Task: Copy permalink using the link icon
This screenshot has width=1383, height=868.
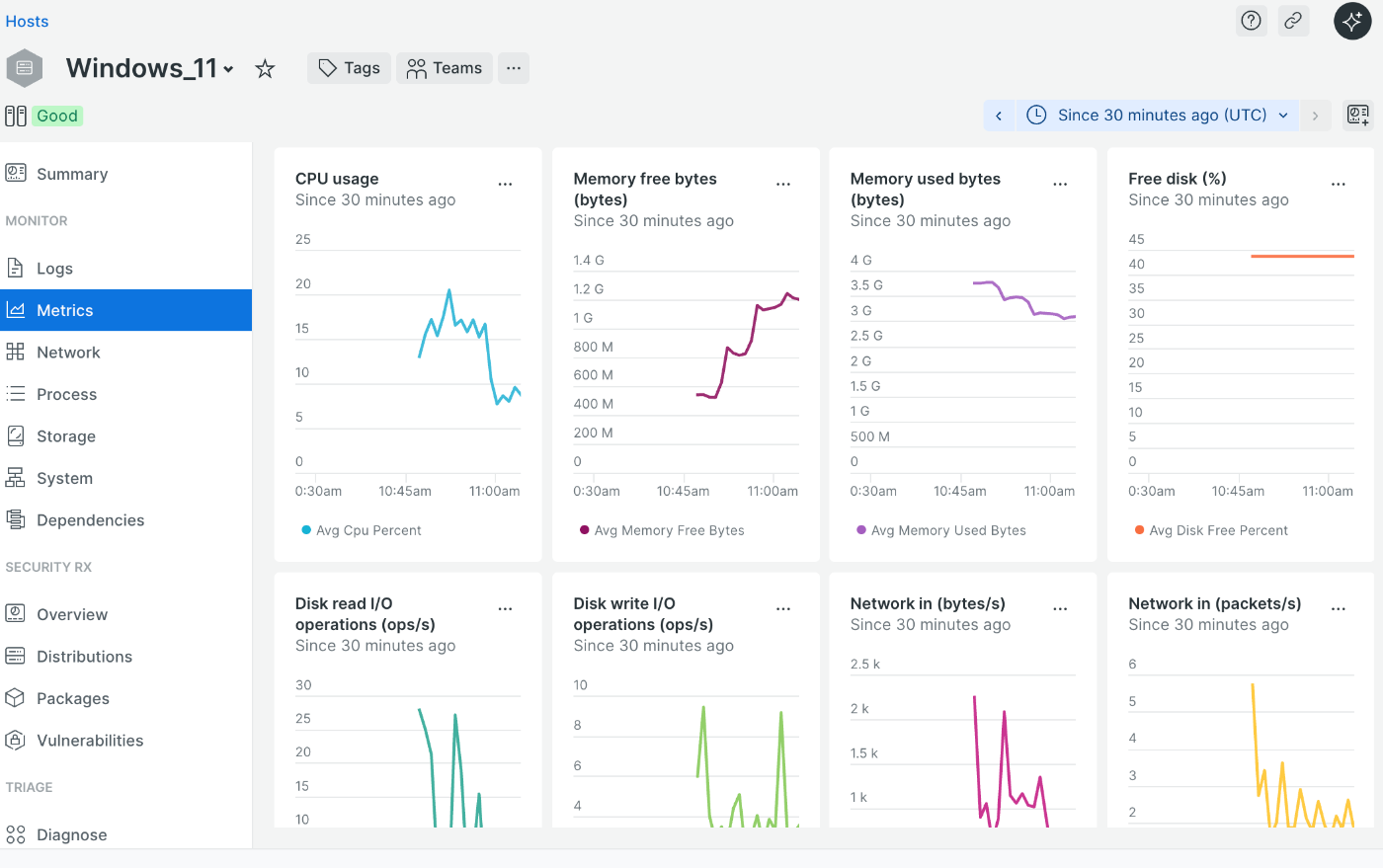Action: pyautogui.click(x=1293, y=21)
